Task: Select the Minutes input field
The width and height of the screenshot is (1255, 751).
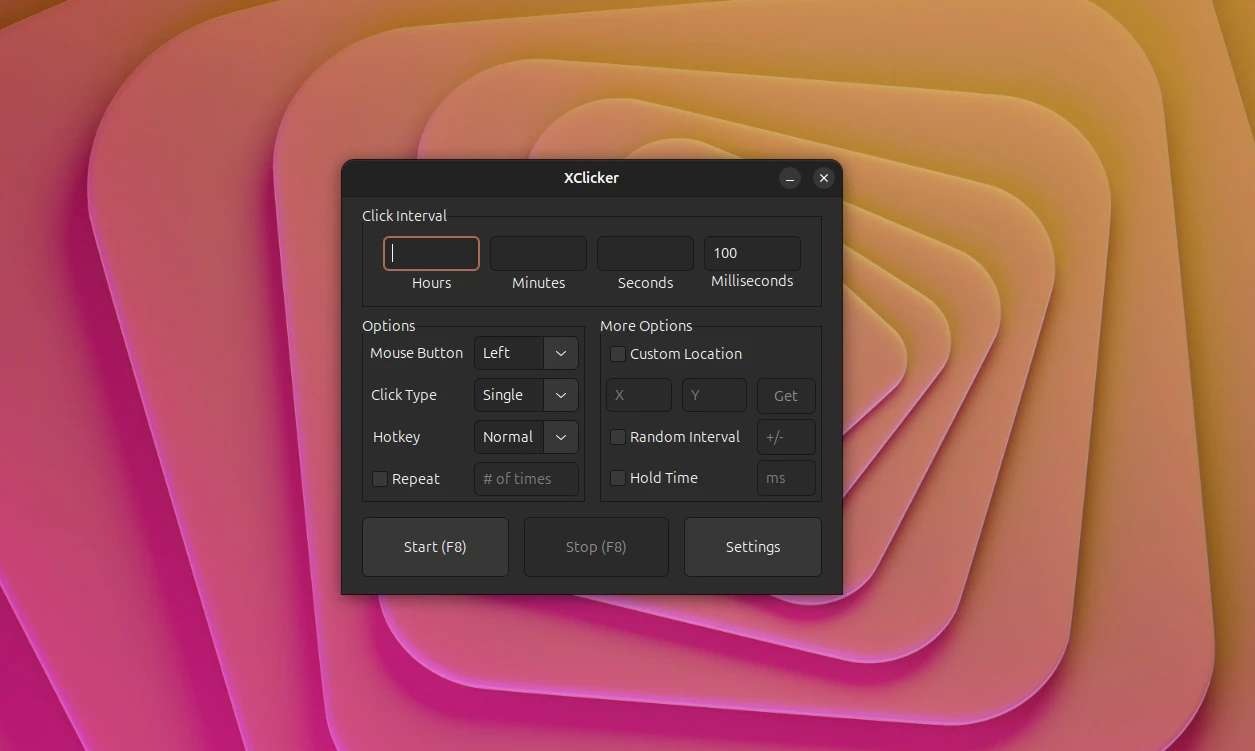Action: click(538, 253)
